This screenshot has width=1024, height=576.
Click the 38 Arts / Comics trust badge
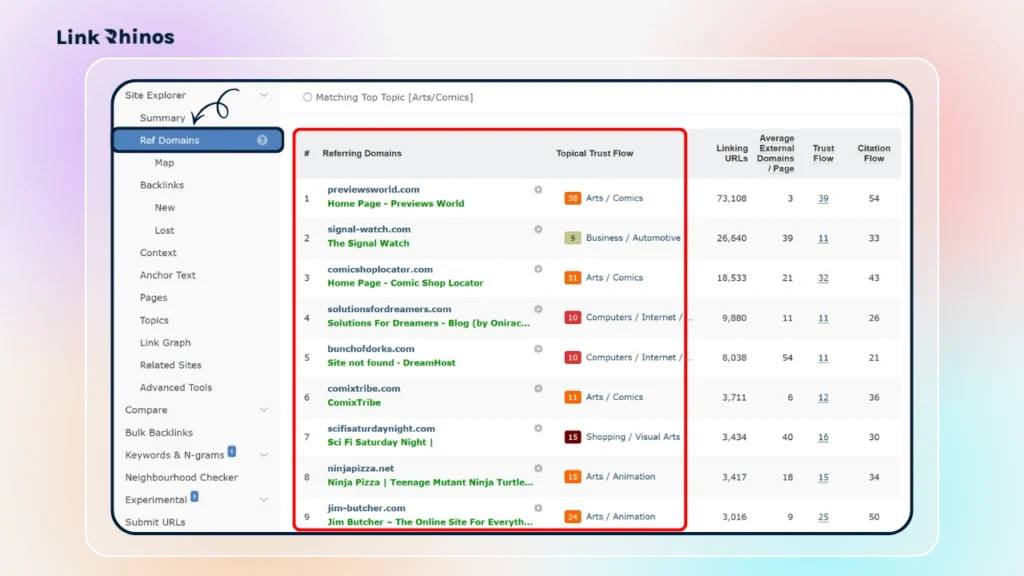tap(572, 198)
